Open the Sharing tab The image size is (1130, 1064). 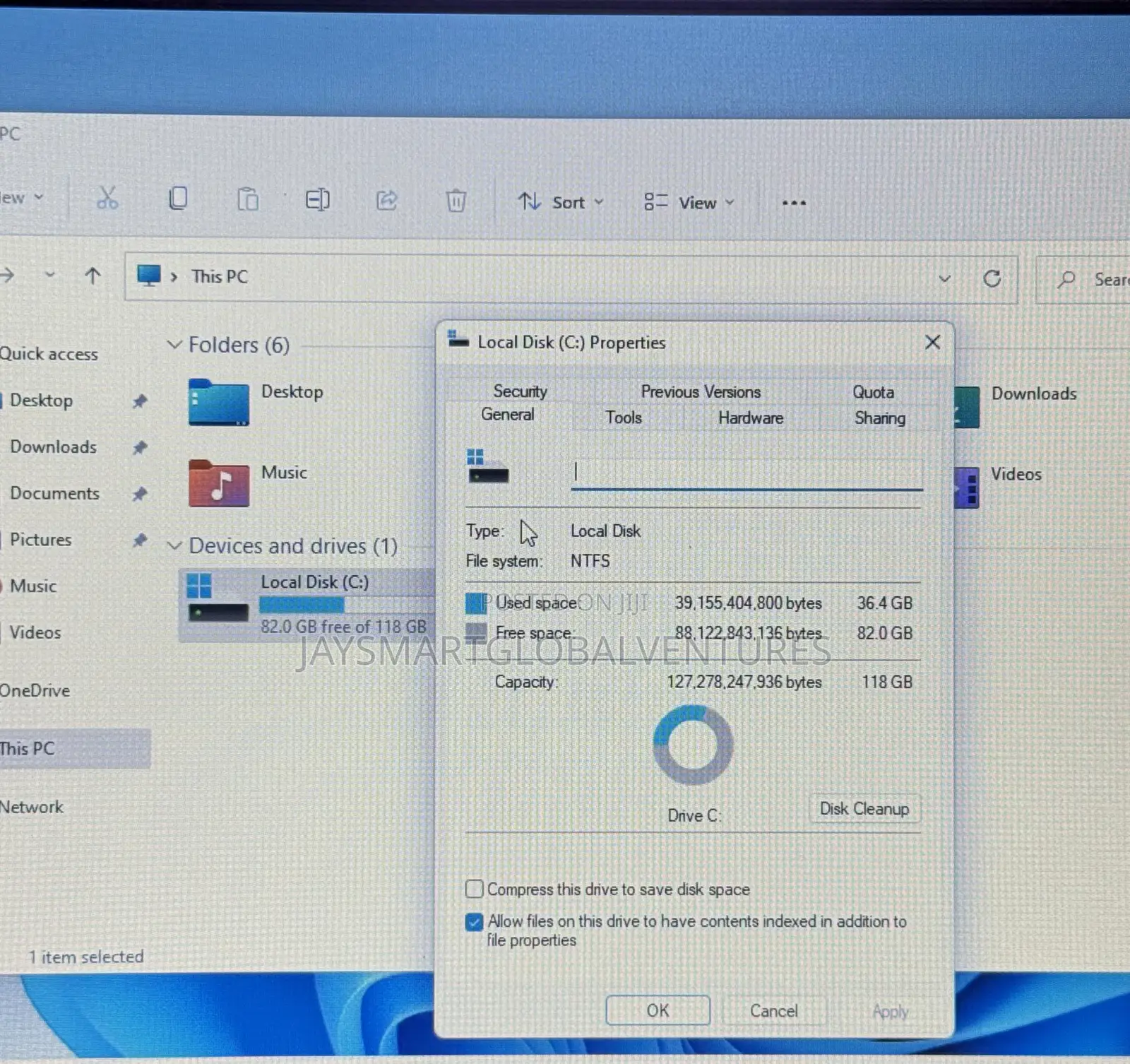pyautogui.click(x=880, y=418)
